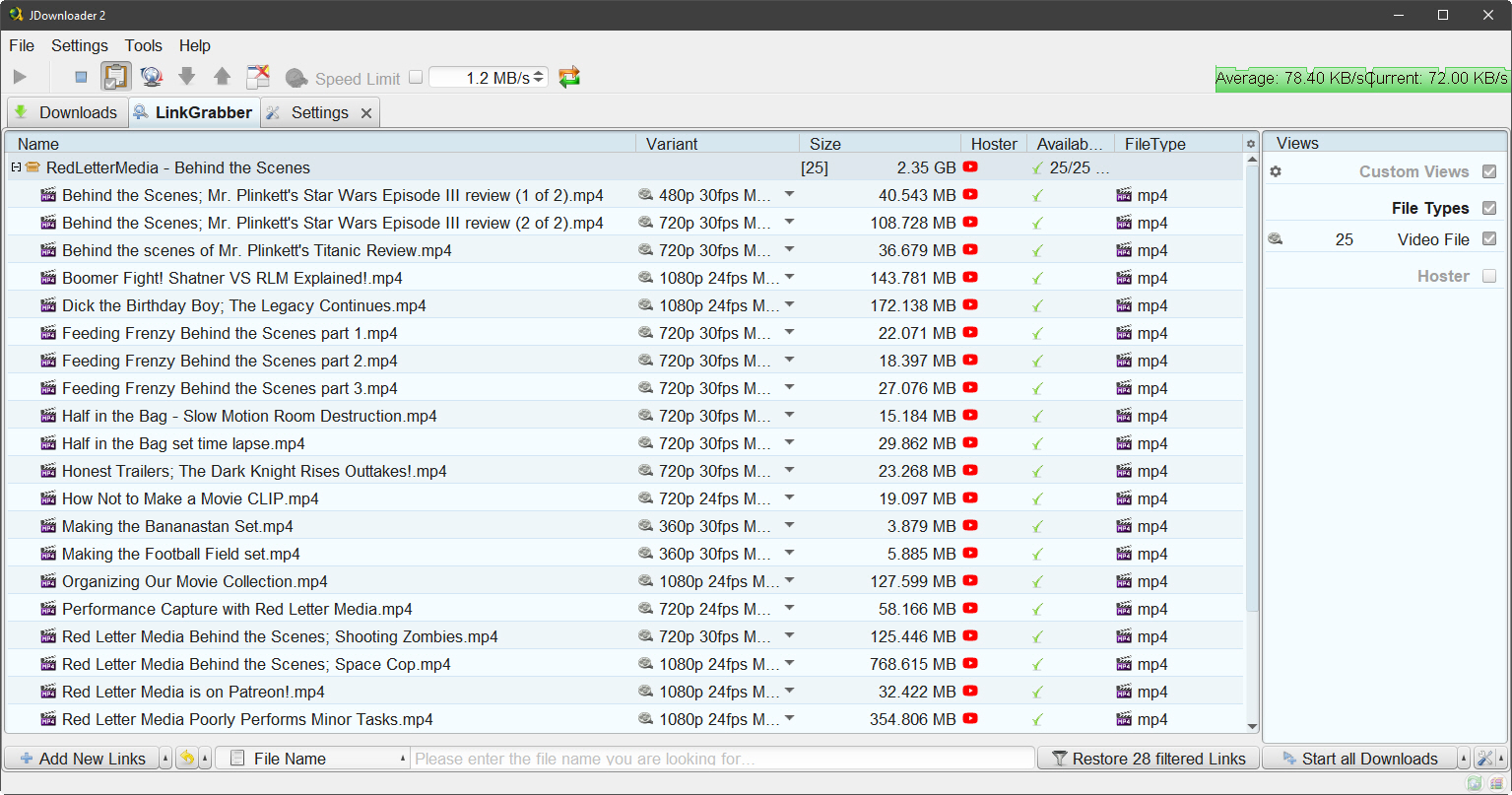
Task: Check the Hoster views checkbox
Action: pos(1489,276)
